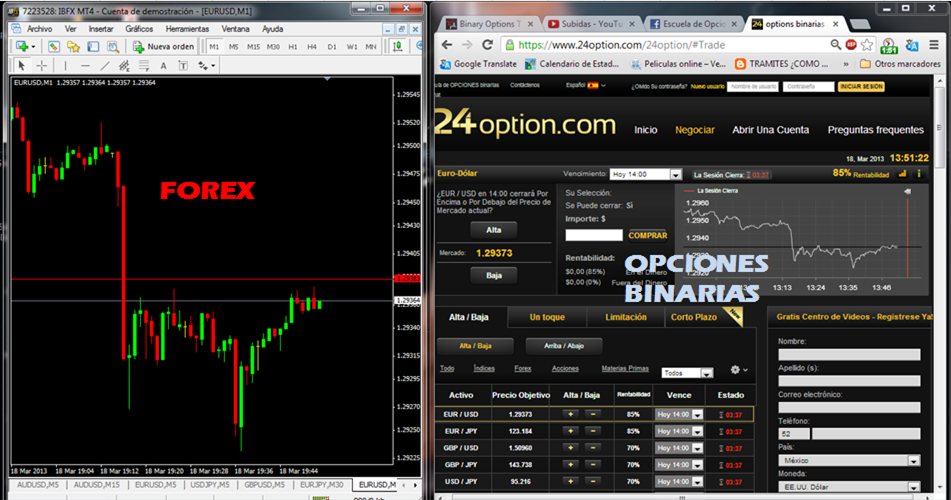Click the COMPRAR button
Screen dimensions: 951x500
pyautogui.click(x=648, y=235)
